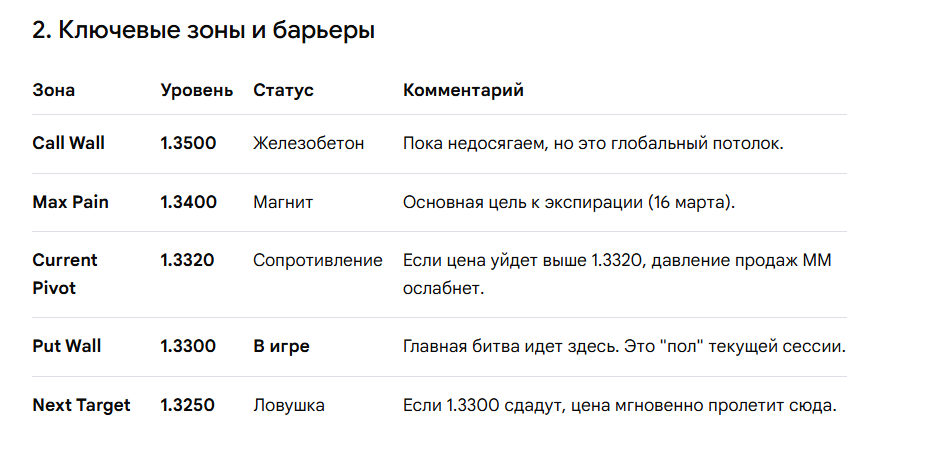Select the 'Call Wall' zone cell
942x460 pixels.
(68, 143)
